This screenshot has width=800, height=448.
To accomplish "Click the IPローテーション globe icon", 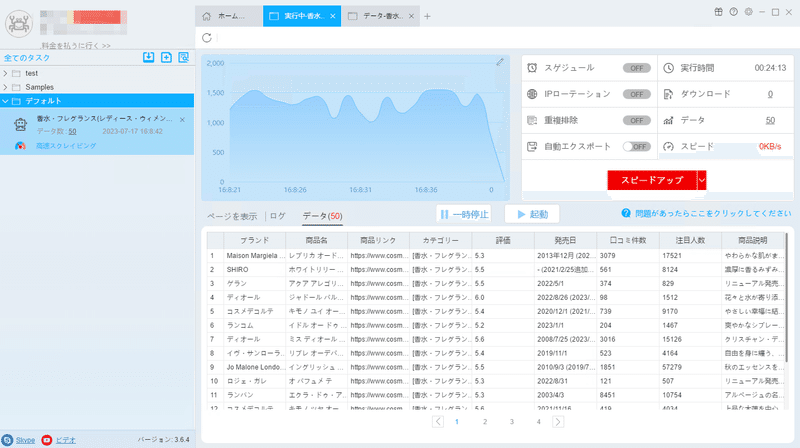I will (532, 94).
